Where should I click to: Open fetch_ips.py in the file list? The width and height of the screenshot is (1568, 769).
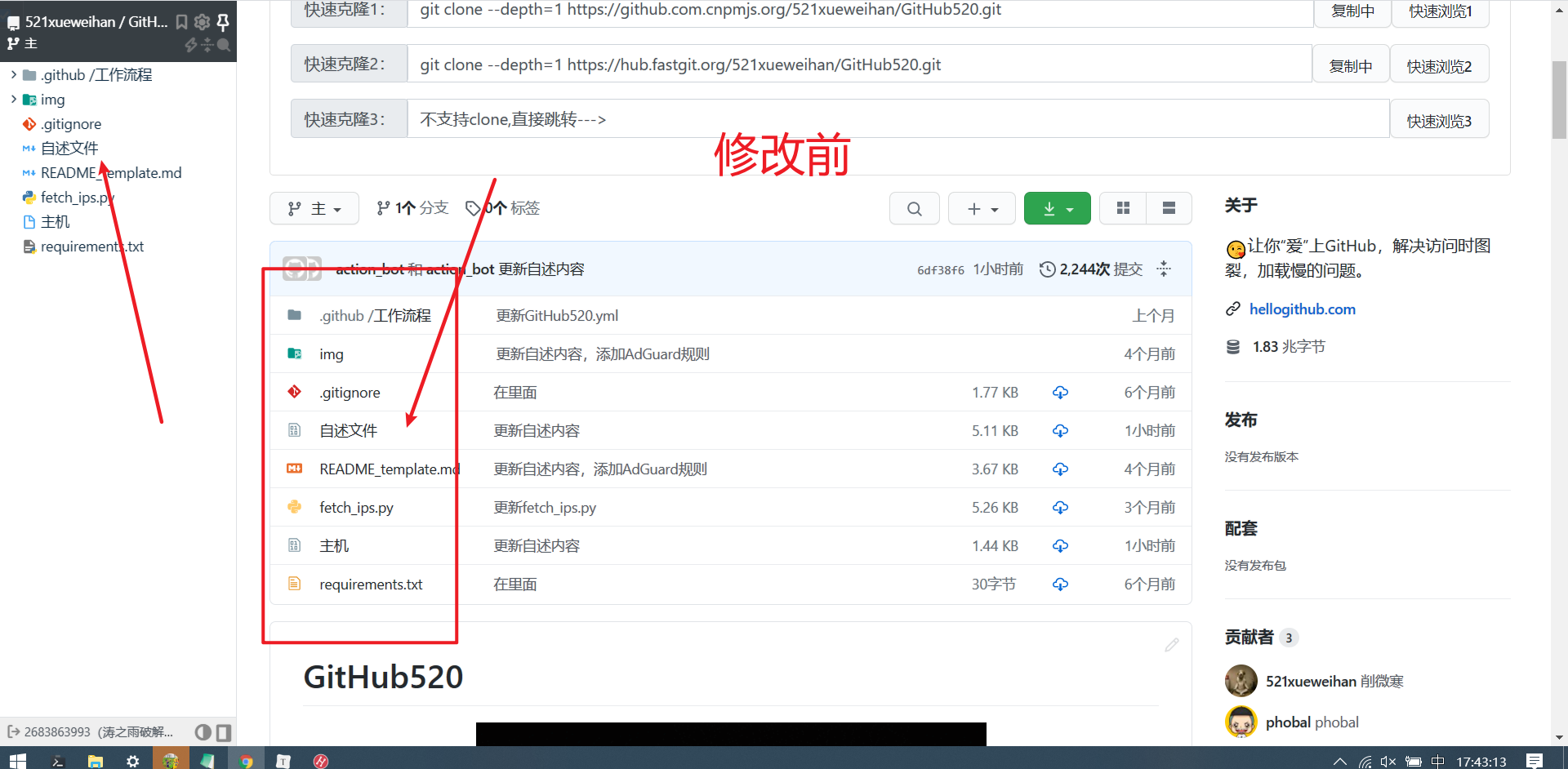[x=356, y=508]
